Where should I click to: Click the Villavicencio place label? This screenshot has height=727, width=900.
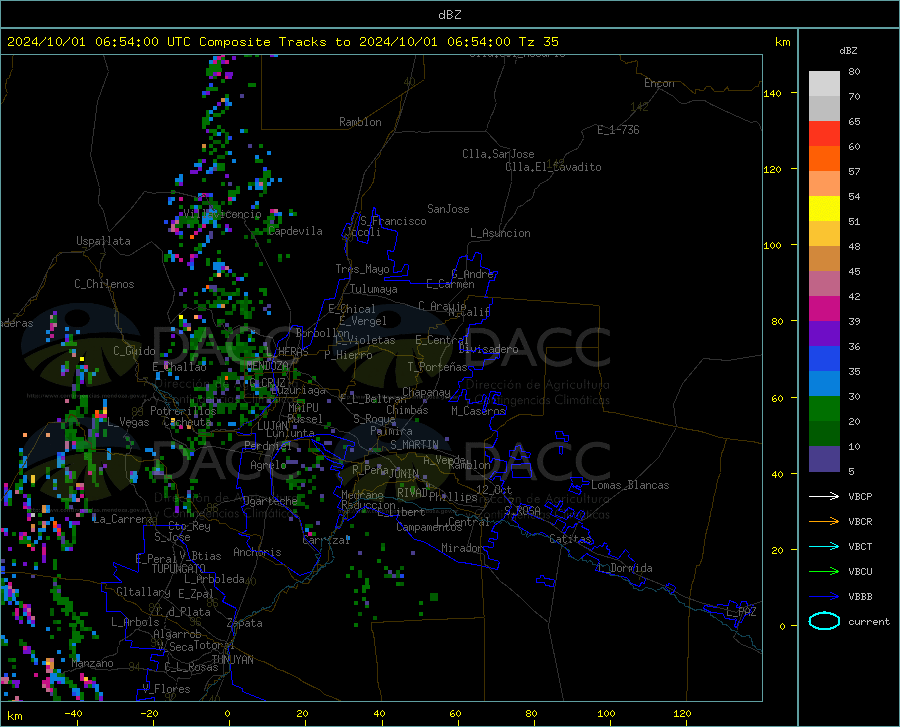coord(223,214)
